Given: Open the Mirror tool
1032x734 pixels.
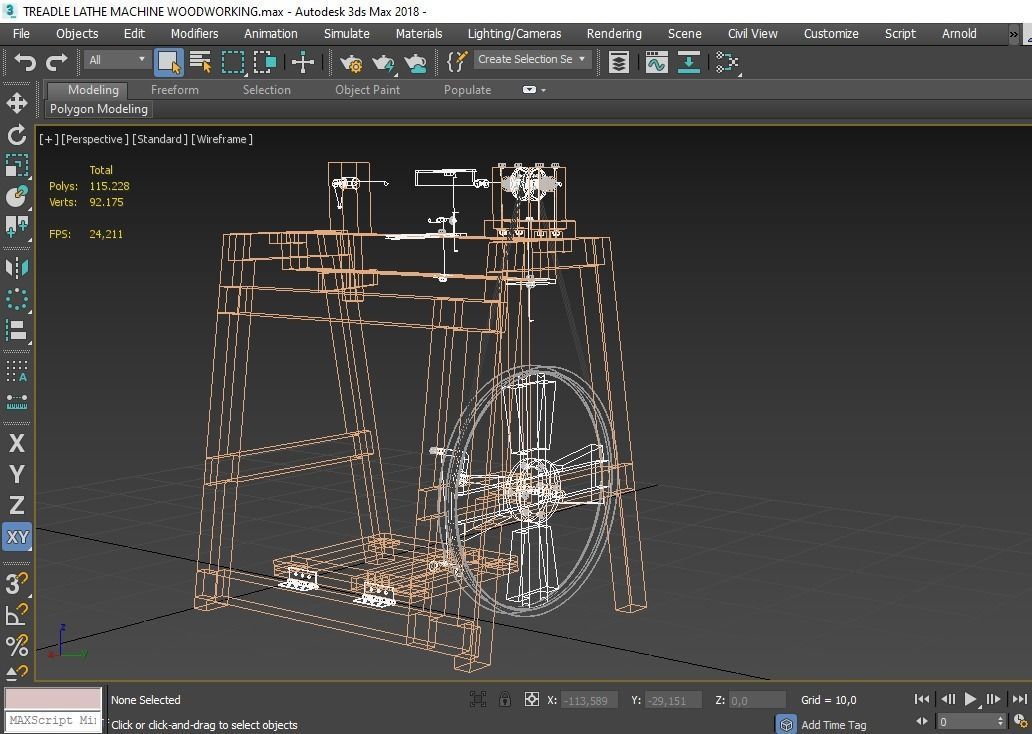Looking at the screenshot, I should pyautogui.click(x=16, y=267).
